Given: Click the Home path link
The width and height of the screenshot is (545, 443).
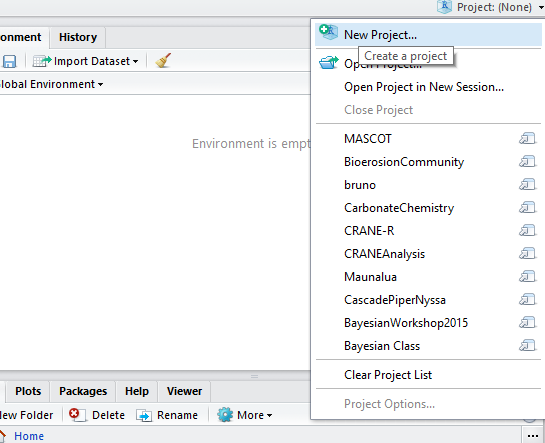Looking at the screenshot, I should 29,436.
